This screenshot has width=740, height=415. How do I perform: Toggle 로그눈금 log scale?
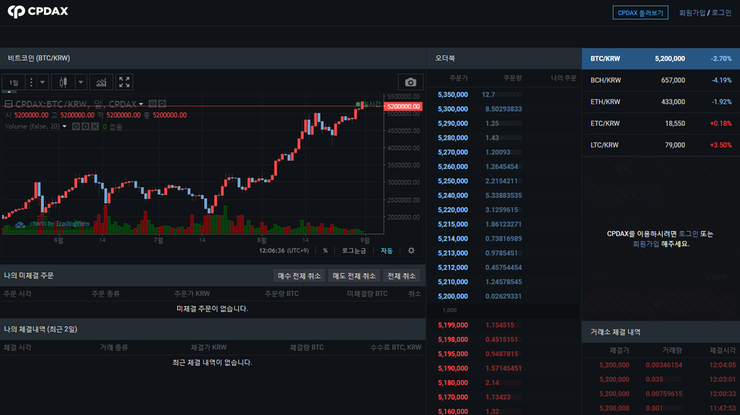pyautogui.click(x=354, y=251)
